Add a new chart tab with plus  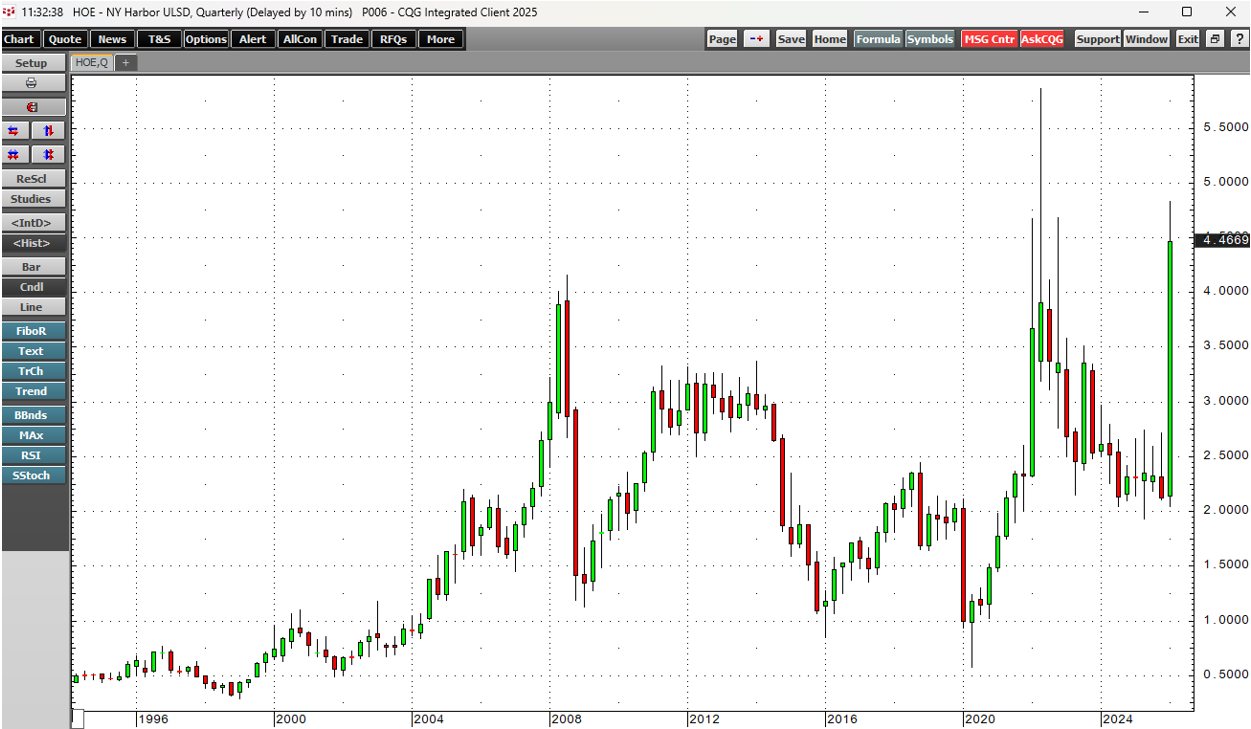(126, 63)
